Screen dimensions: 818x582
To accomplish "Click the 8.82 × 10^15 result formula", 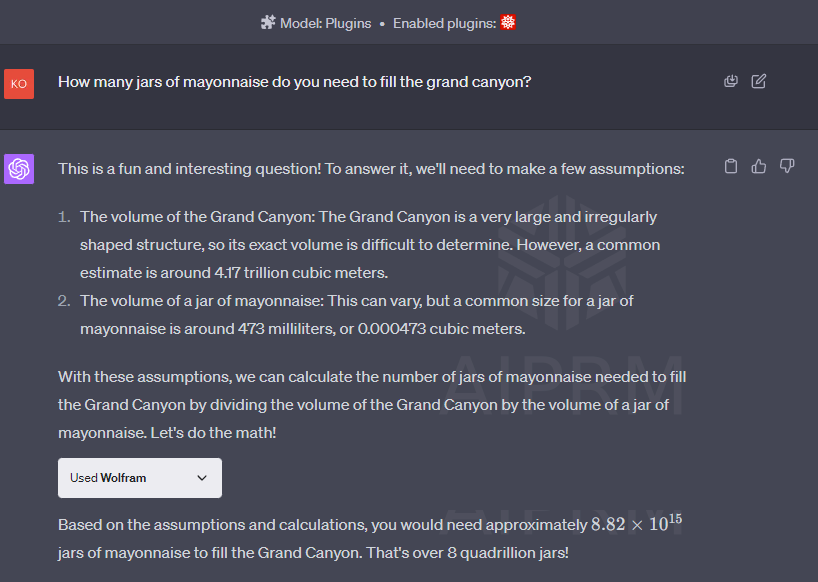I will tap(636, 523).
